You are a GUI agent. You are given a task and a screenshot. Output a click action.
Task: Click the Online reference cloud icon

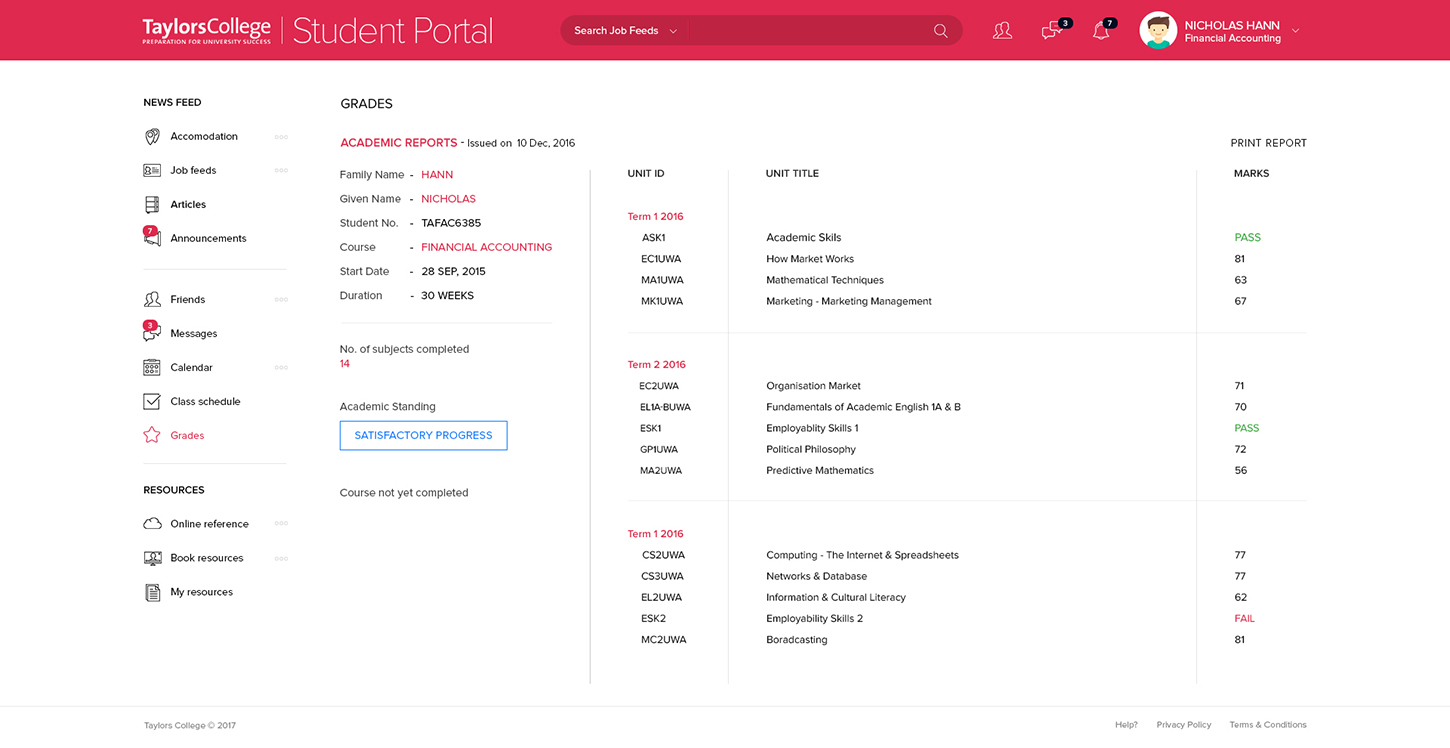click(152, 524)
